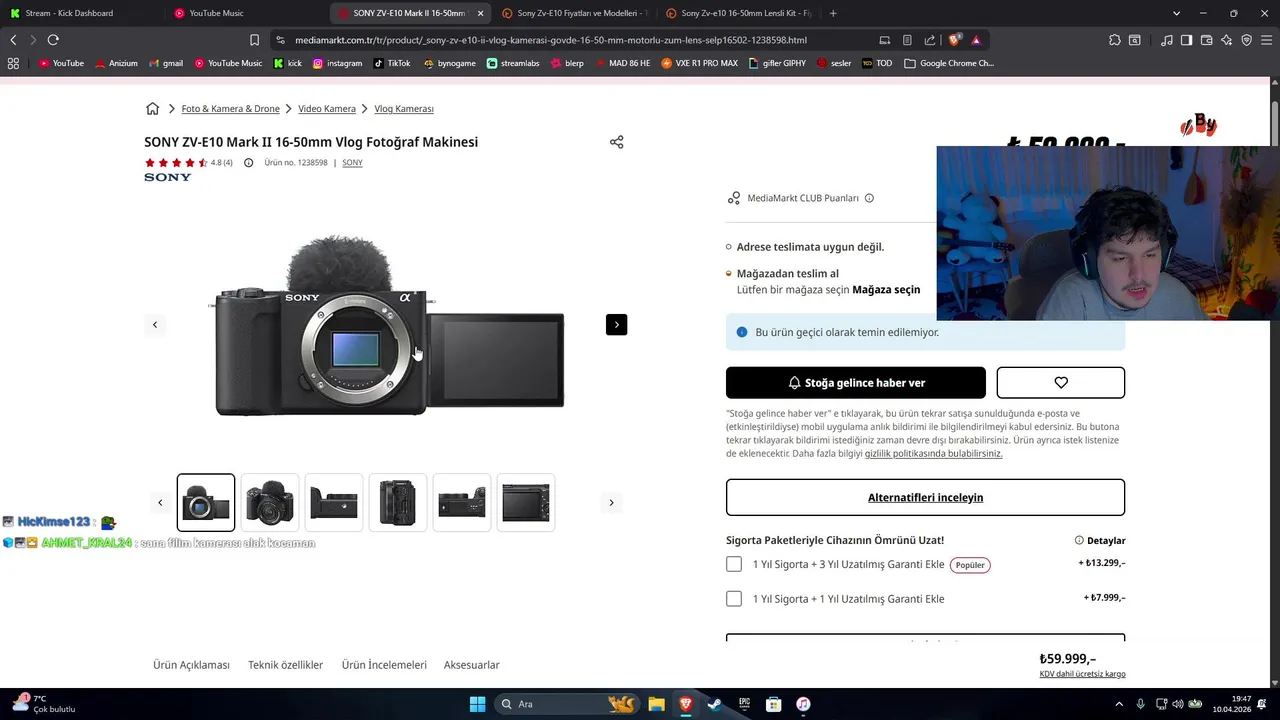The image size is (1280, 720).
Task: Close the SONY ZV-E10 Mark II tab
Action: [x=480, y=13]
